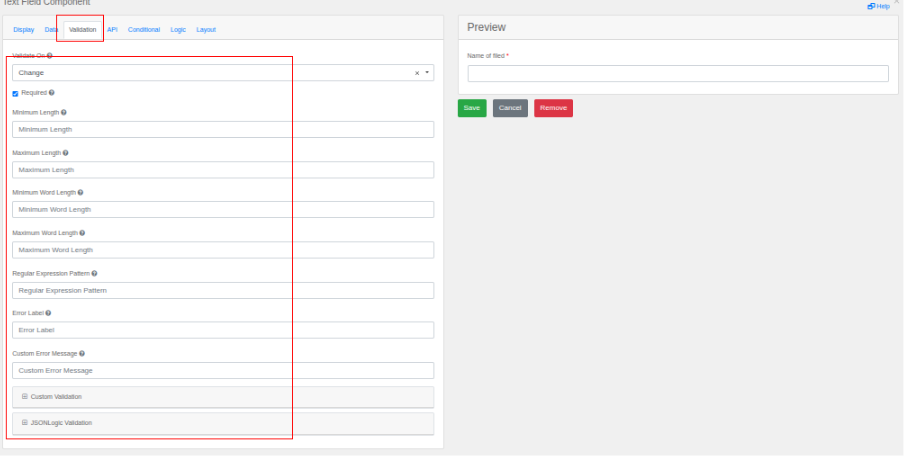
Task: Uncheck the Required checkbox
Action: coord(15,93)
